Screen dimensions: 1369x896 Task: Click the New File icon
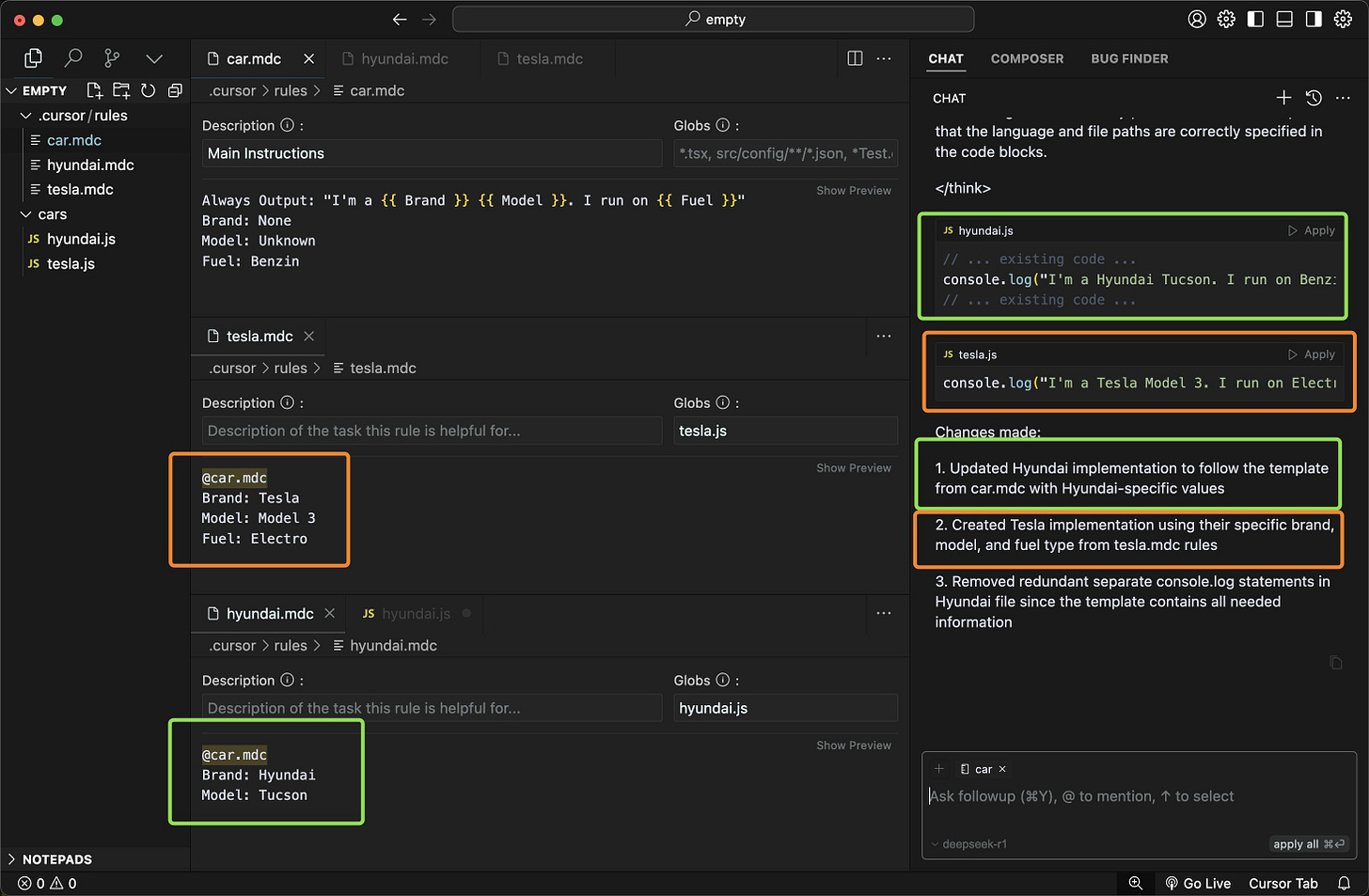(94, 90)
